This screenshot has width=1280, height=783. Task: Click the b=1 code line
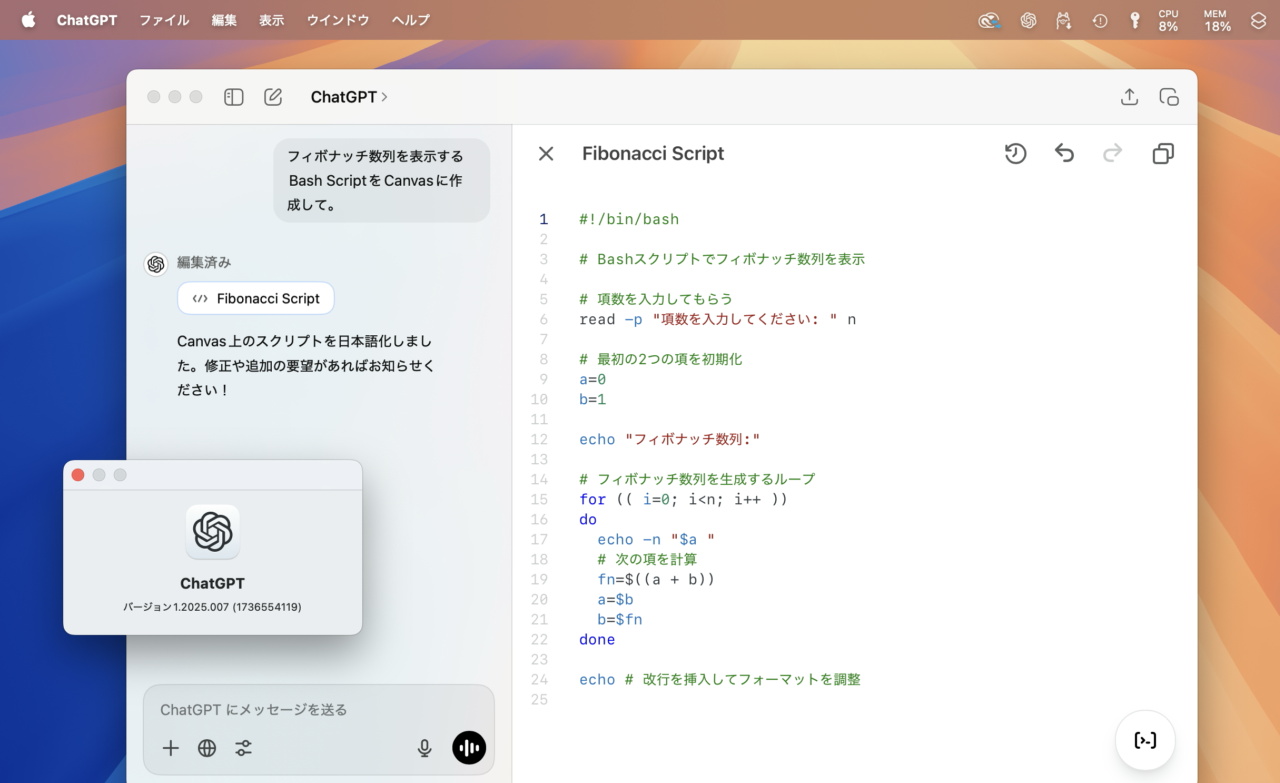click(x=592, y=399)
